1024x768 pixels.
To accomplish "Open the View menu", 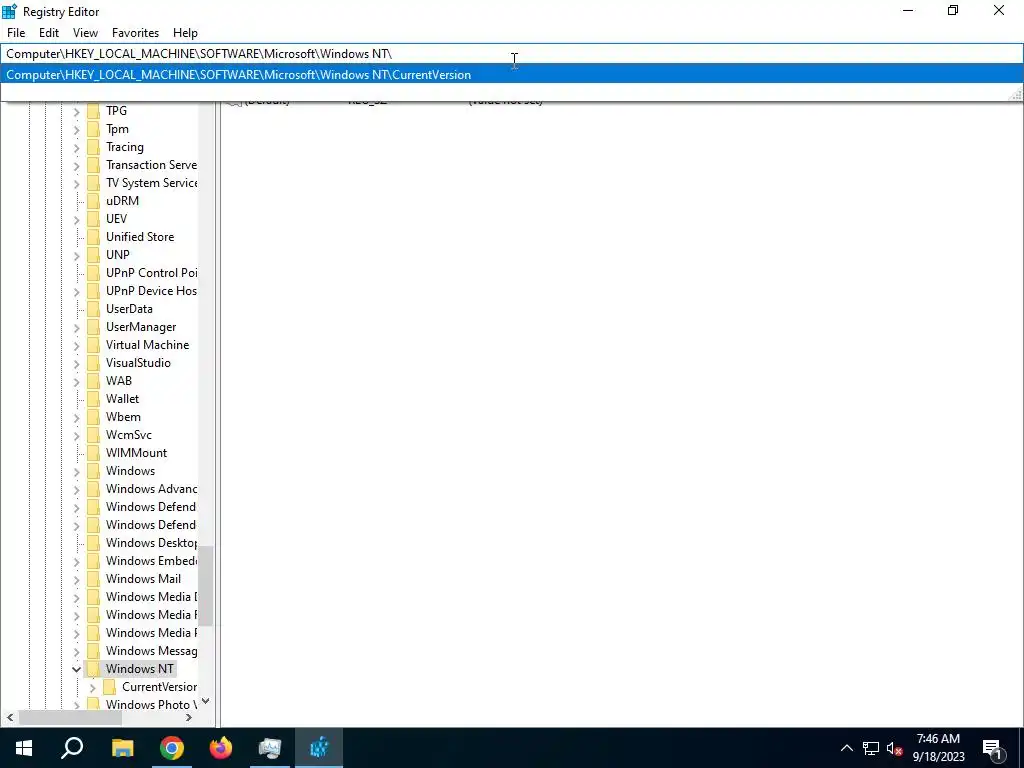I will click(85, 33).
